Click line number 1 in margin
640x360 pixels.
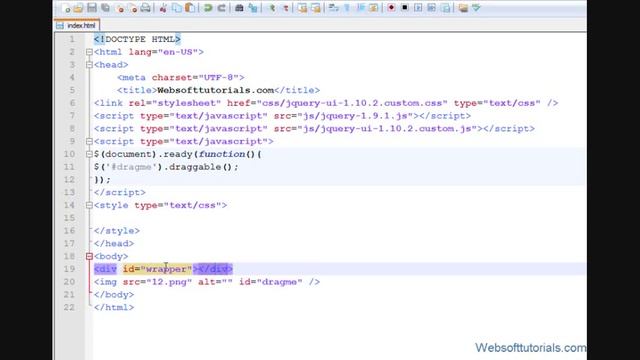click(72, 39)
